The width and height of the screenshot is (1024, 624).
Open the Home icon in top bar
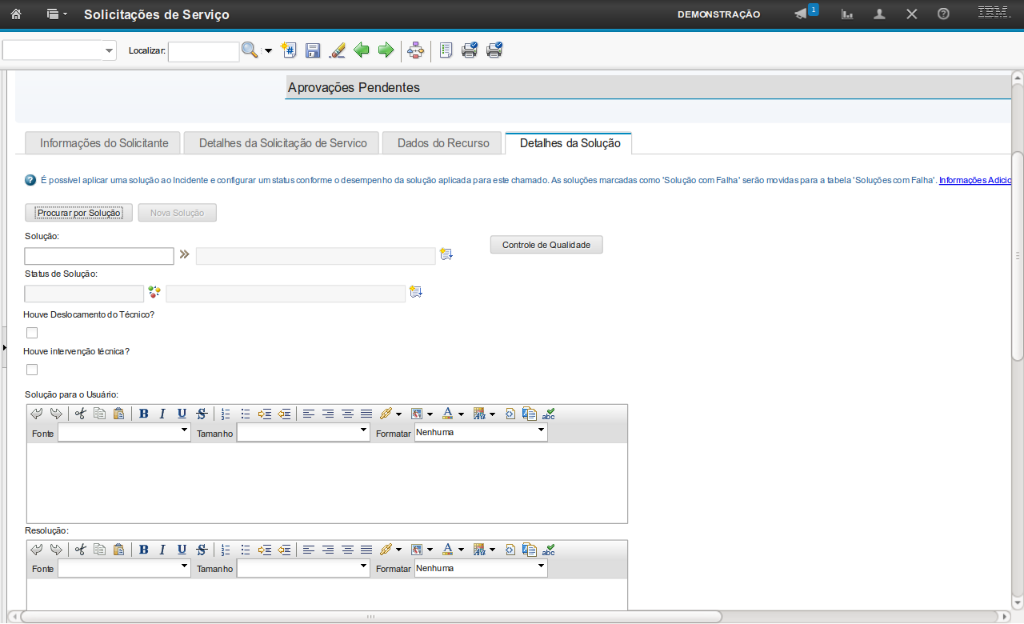pyautogui.click(x=16, y=14)
